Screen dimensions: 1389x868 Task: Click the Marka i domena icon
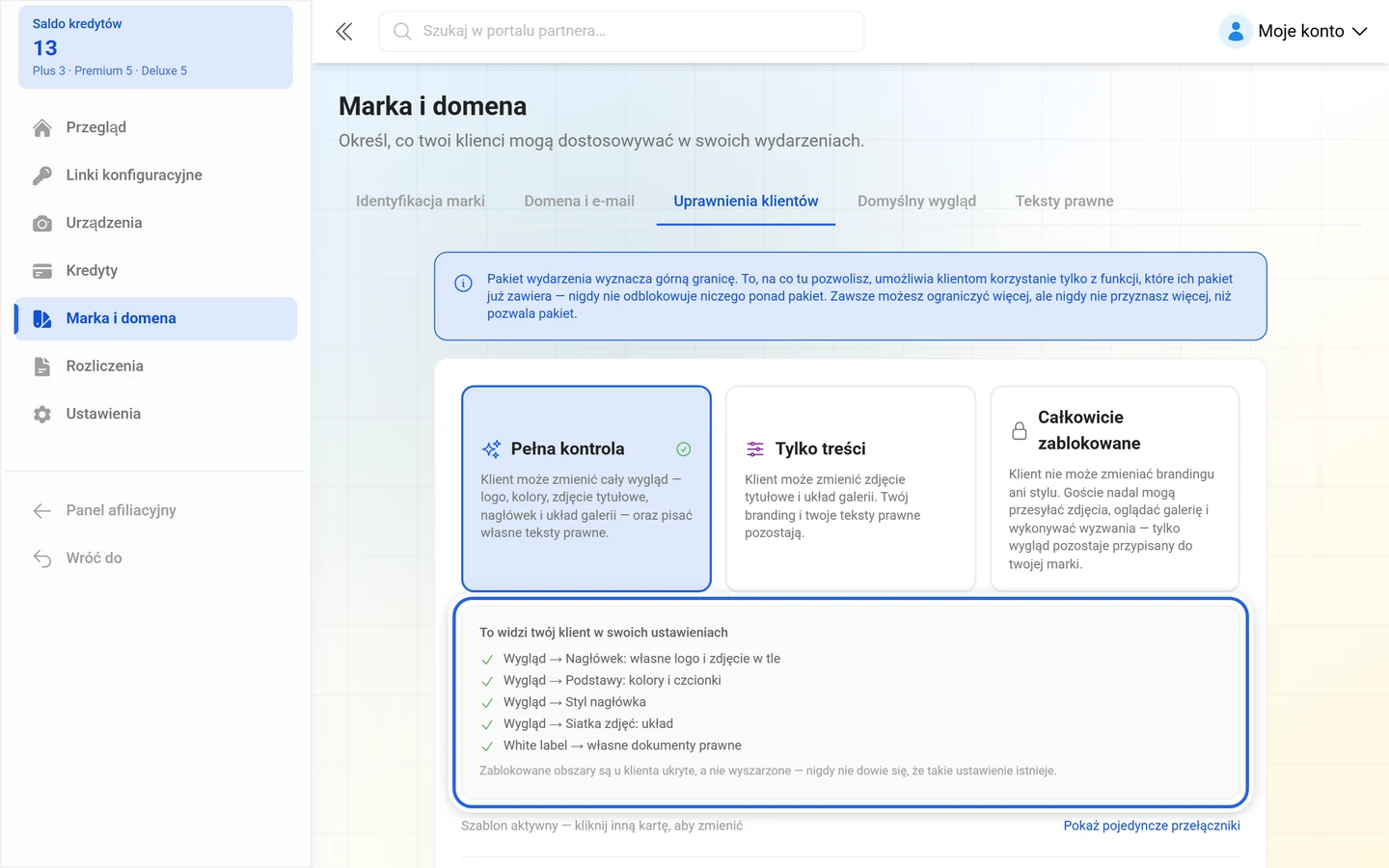[x=42, y=319]
